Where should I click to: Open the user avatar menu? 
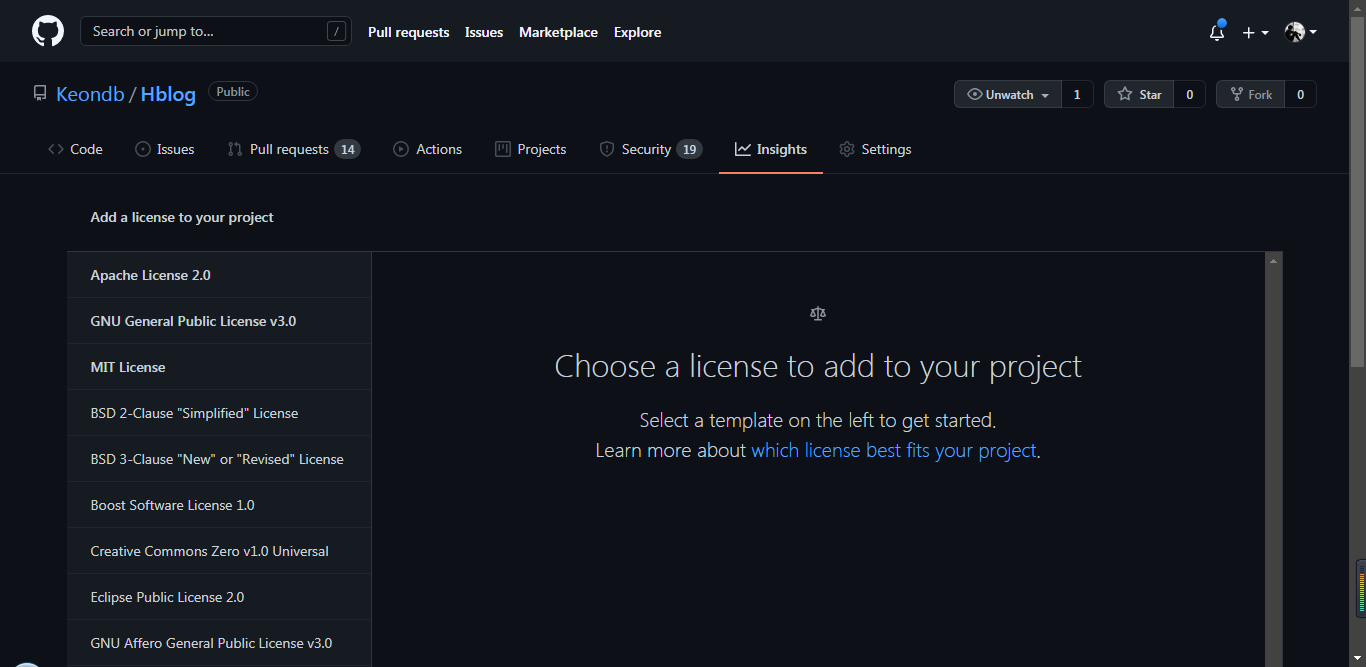pyautogui.click(x=1300, y=32)
